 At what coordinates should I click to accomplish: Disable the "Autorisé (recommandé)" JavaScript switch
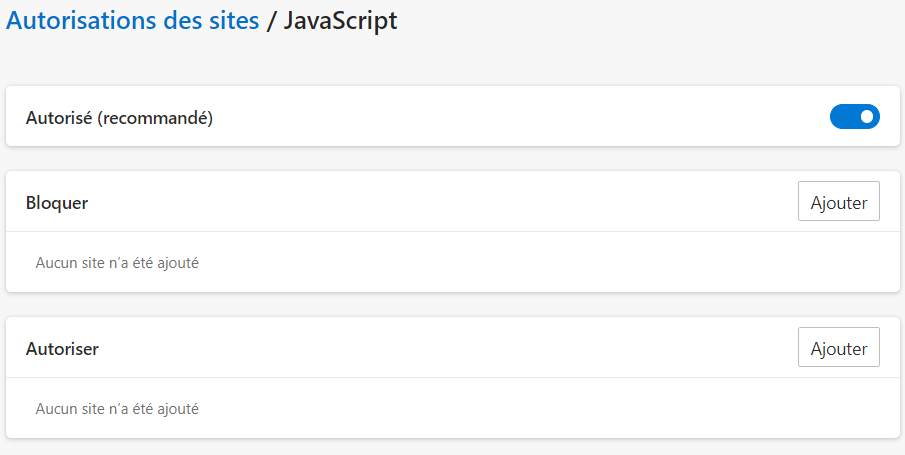pos(854,117)
